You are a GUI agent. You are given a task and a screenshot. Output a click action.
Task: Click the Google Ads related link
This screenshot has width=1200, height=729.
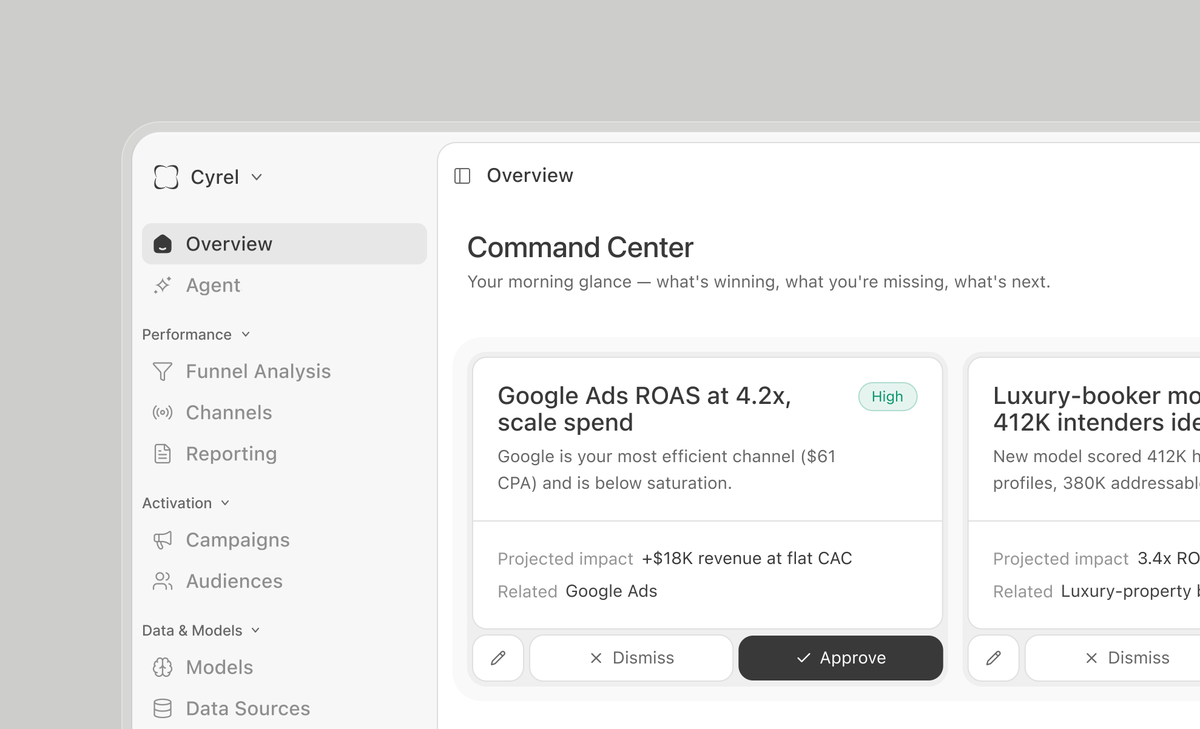click(611, 591)
